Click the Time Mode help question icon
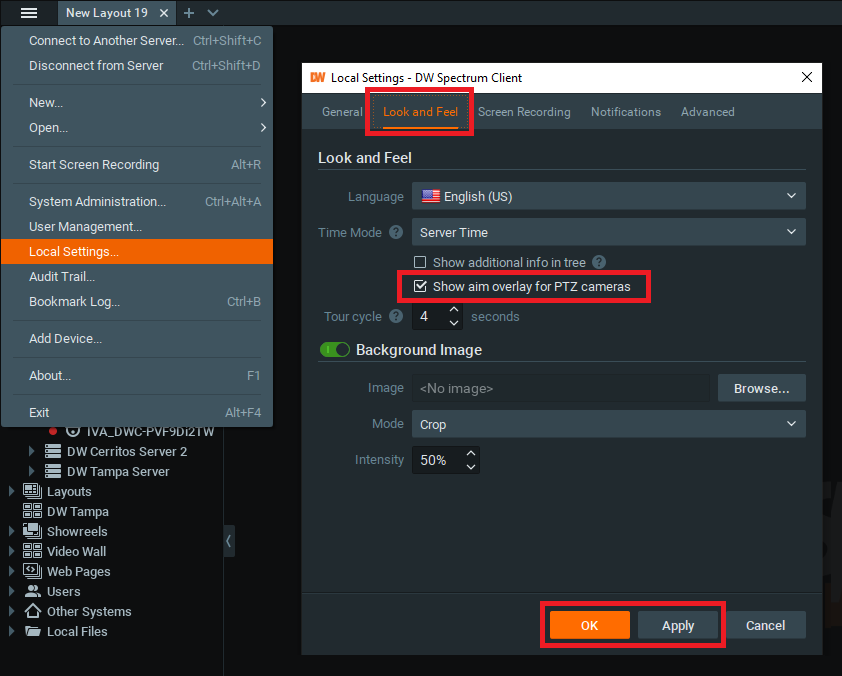This screenshot has width=842, height=676. (x=396, y=232)
